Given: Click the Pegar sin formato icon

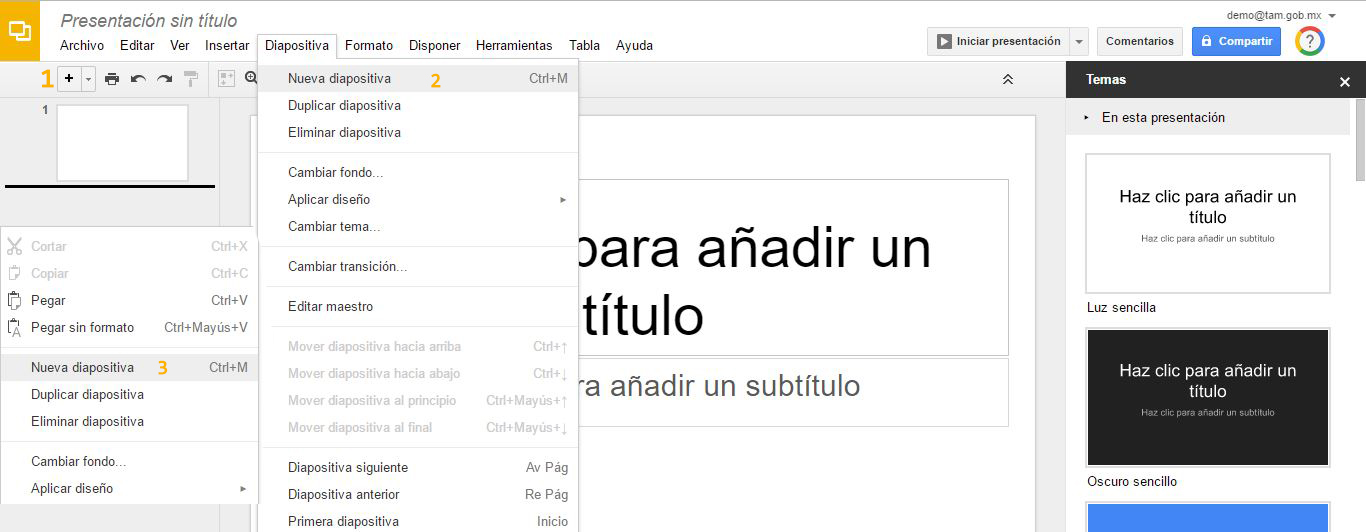Looking at the screenshot, I should coord(14,327).
